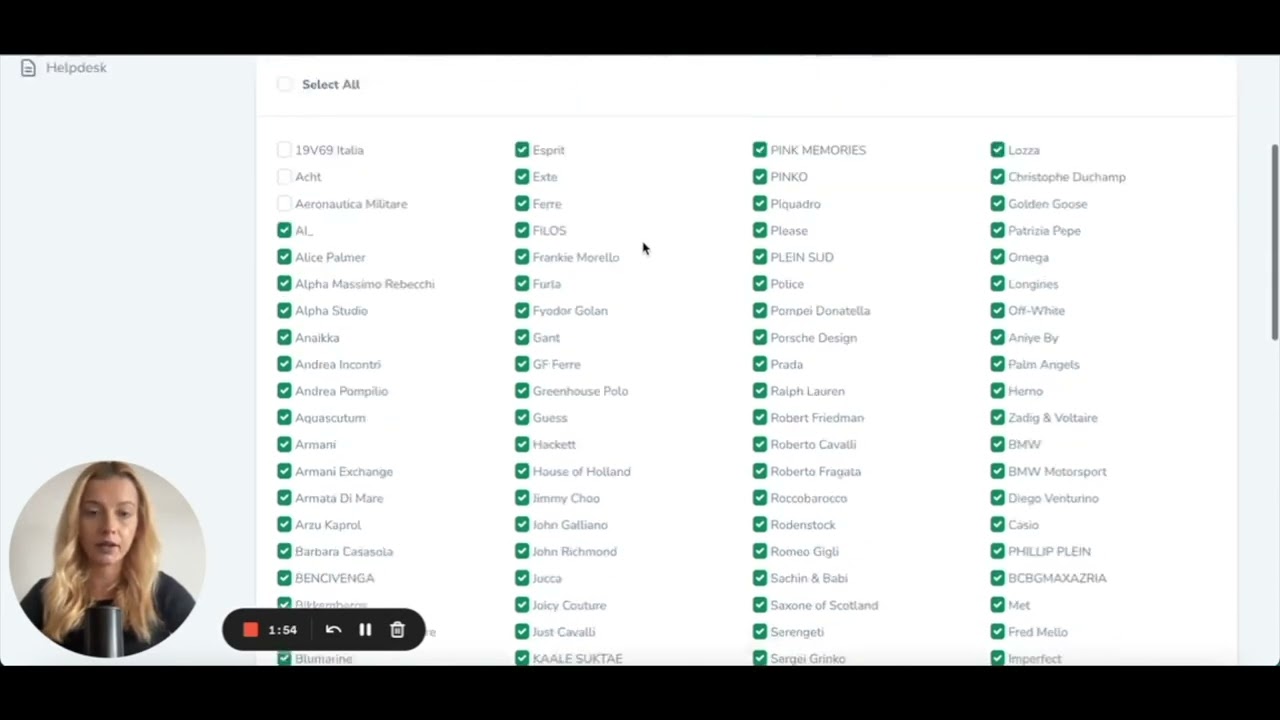Check the Acht brand checkbox
1280x720 pixels.
pyautogui.click(x=284, y=177)
